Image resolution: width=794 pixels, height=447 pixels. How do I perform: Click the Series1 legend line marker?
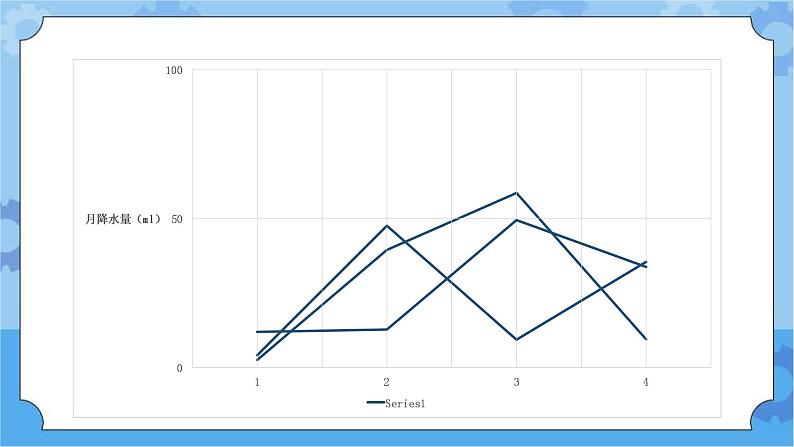tap(375, 403)
